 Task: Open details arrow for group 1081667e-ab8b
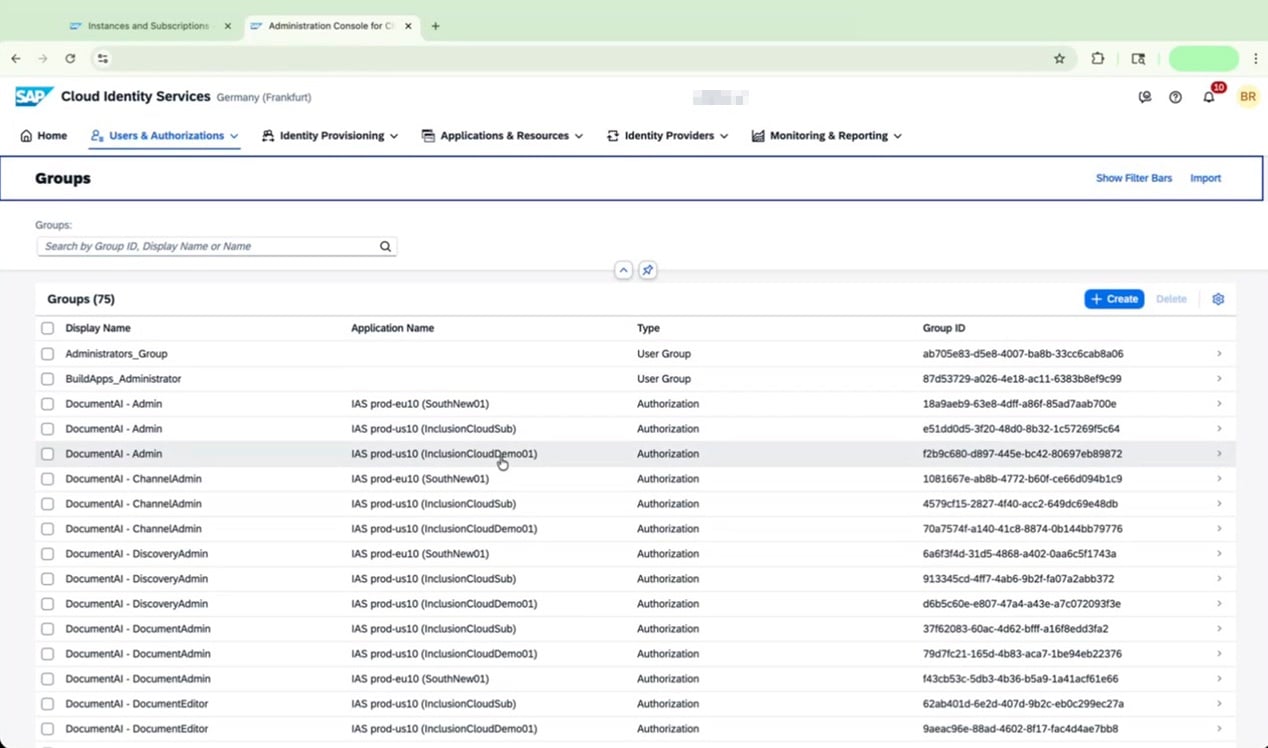pos(1219,479)
